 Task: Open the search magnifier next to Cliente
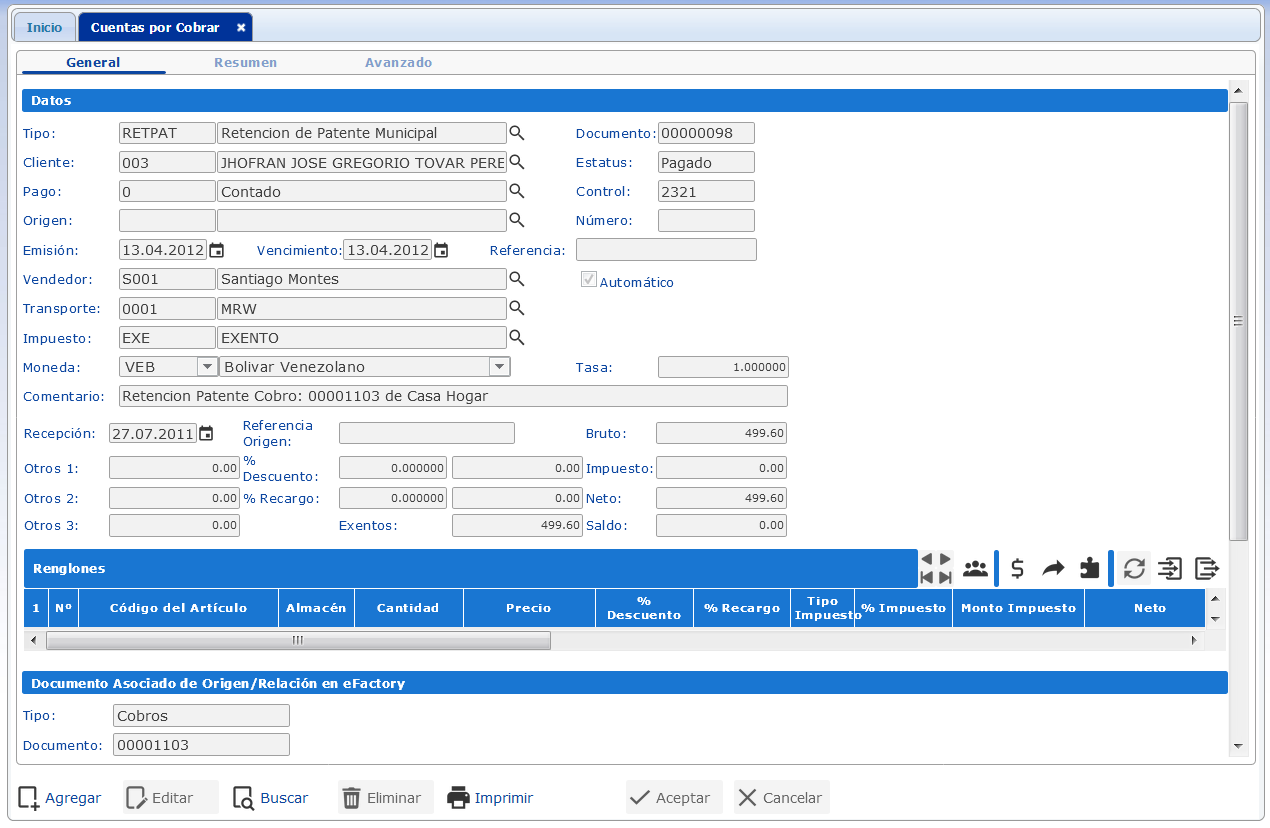[517, 162]
